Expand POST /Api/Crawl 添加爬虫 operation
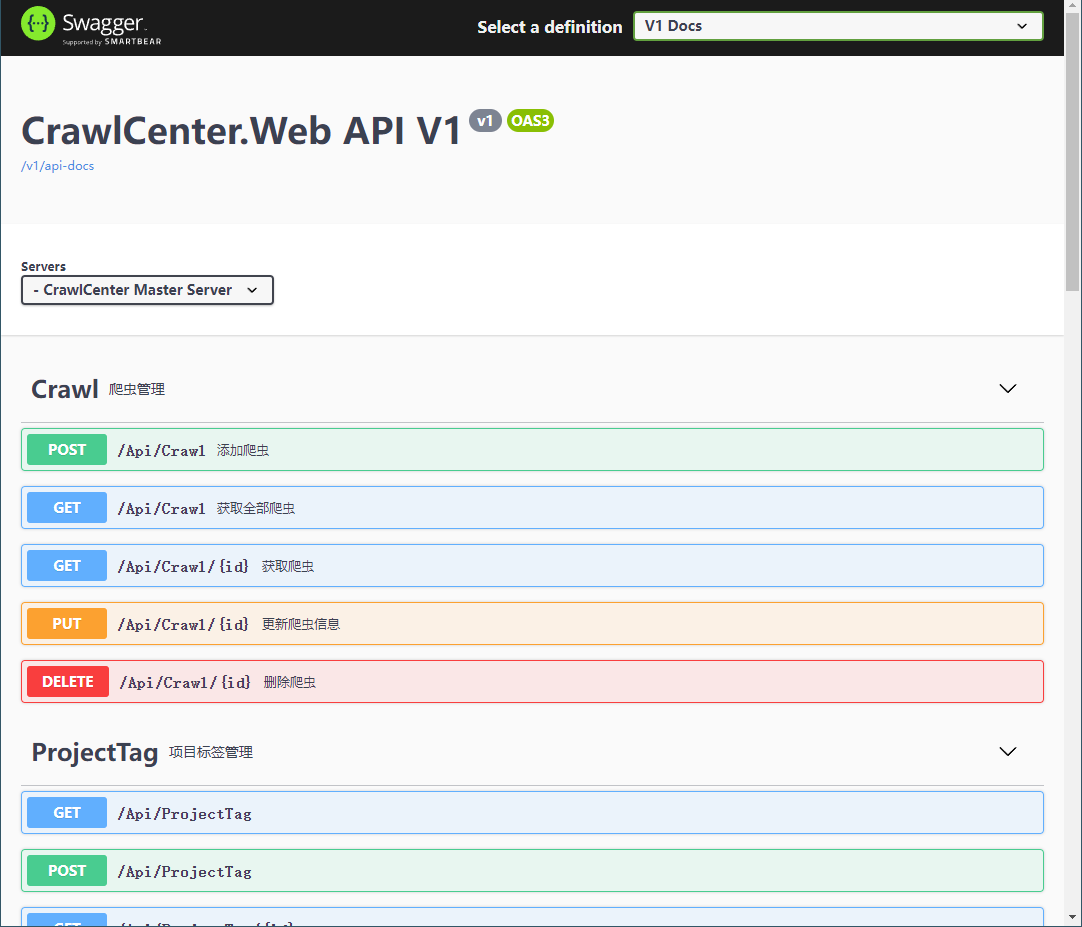Viewport: 1082px width, 927px height. tap(532, 450)
